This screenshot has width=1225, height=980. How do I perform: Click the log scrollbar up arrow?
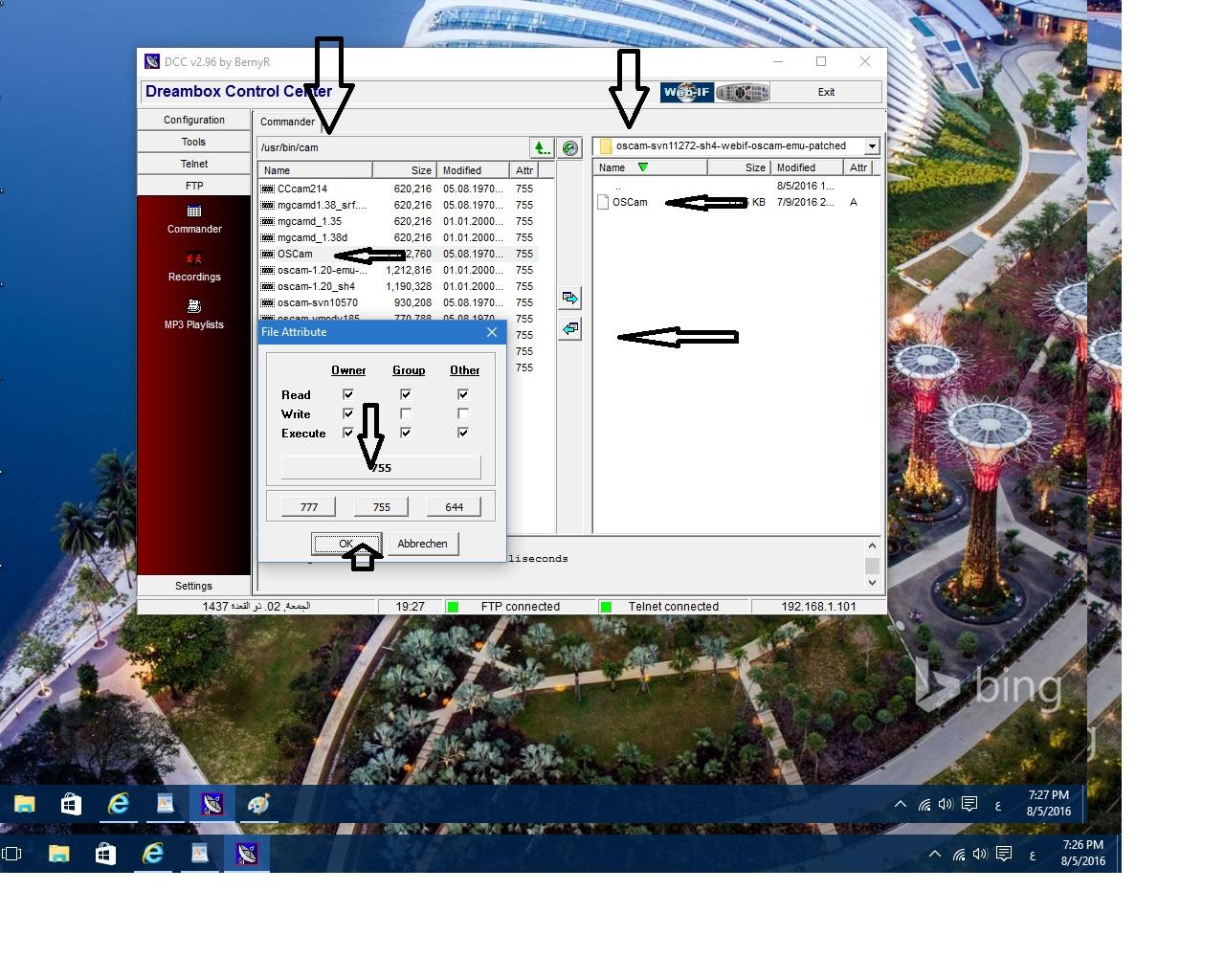tap(872, 546)
